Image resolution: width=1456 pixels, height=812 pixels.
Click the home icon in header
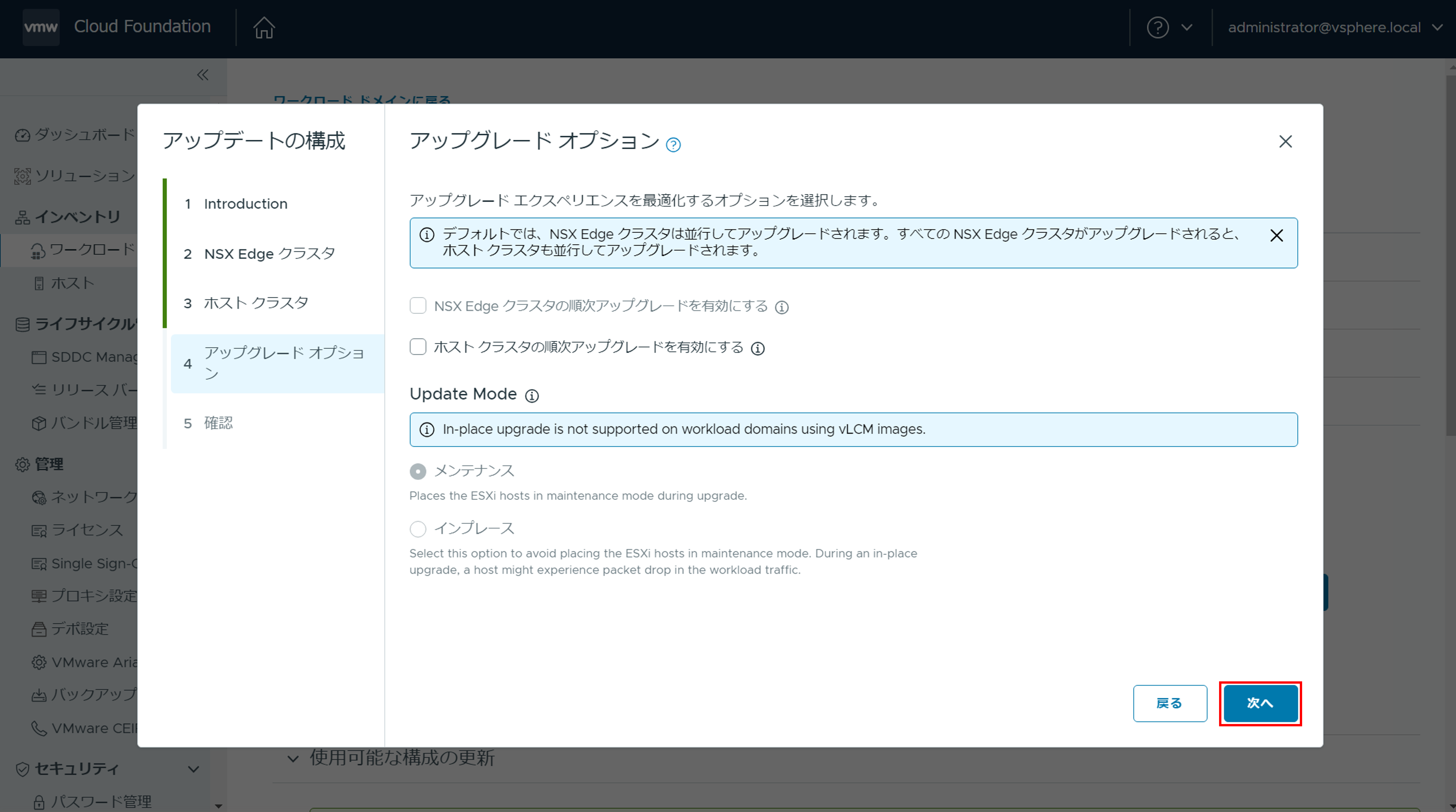pos(264,27)
